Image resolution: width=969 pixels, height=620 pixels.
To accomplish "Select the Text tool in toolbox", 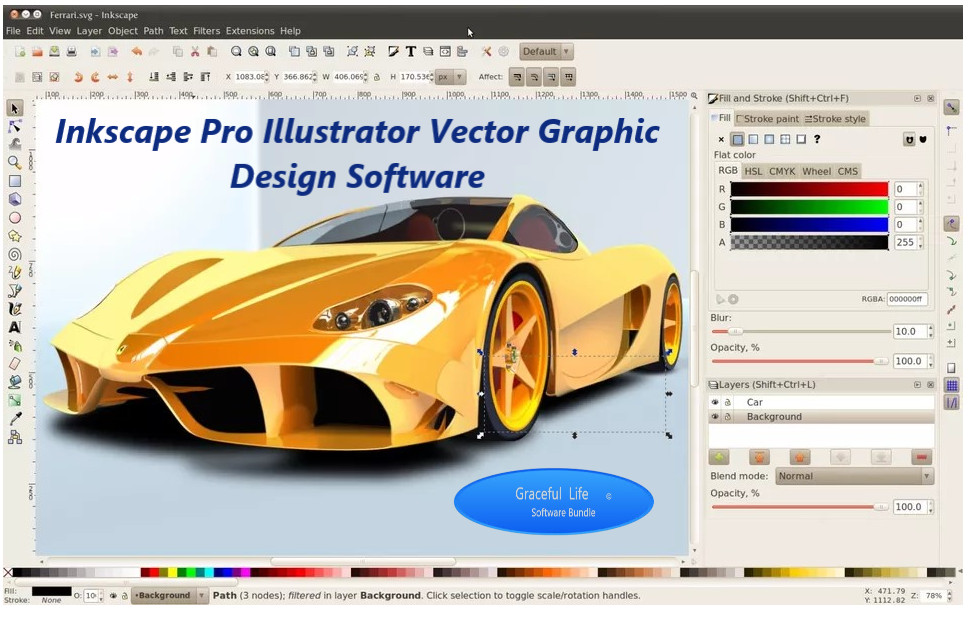I will 15,327.
